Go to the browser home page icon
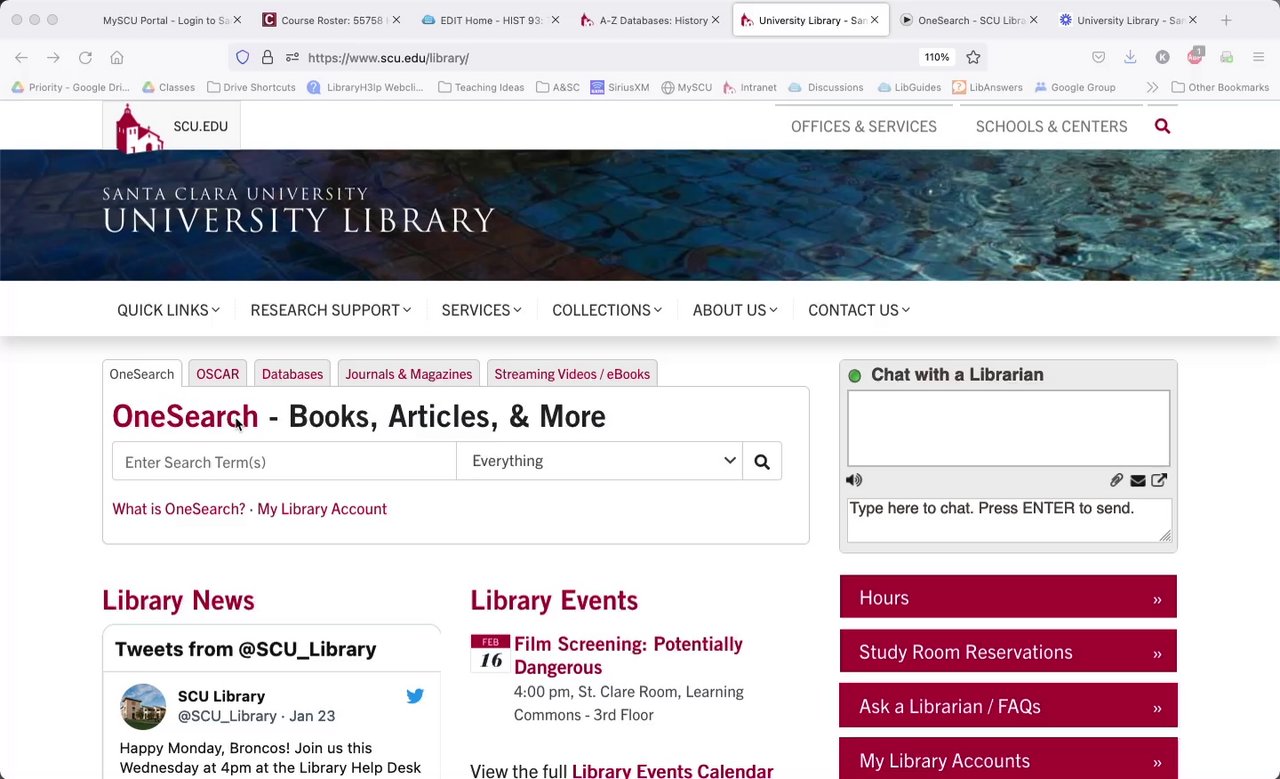The width and height of the screenshot is (1280, 779). tap(117, 58)
